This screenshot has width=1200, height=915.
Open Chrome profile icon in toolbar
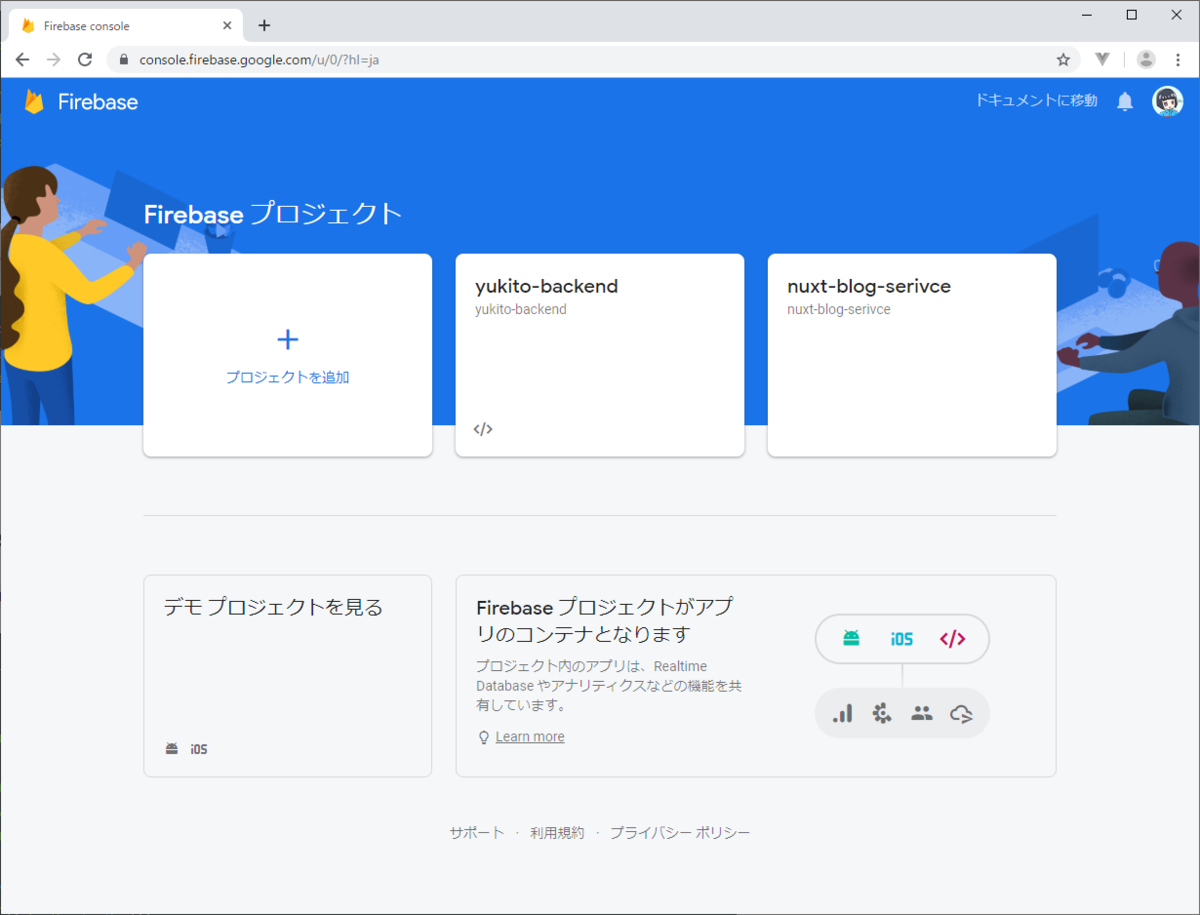pos(1146,59)
